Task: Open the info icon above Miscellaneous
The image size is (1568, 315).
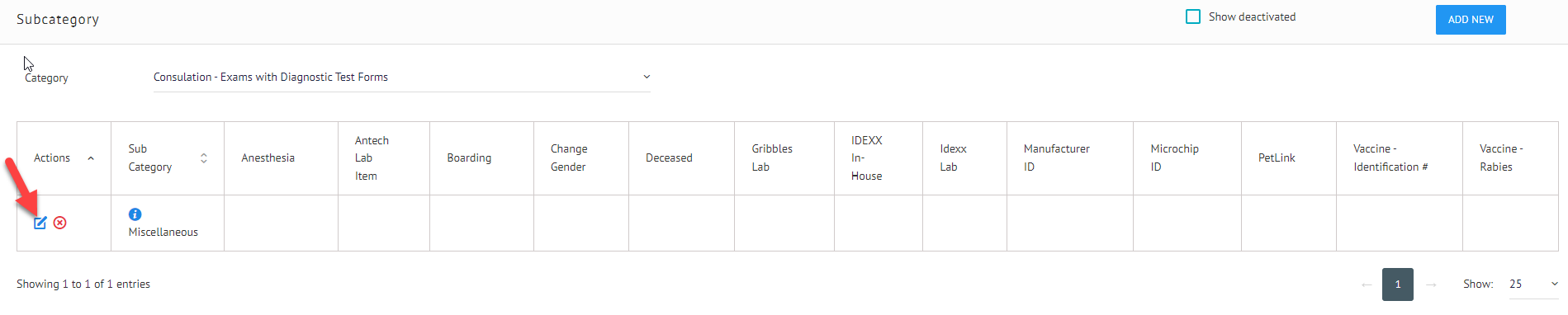Action: click(x=135, y=214)
